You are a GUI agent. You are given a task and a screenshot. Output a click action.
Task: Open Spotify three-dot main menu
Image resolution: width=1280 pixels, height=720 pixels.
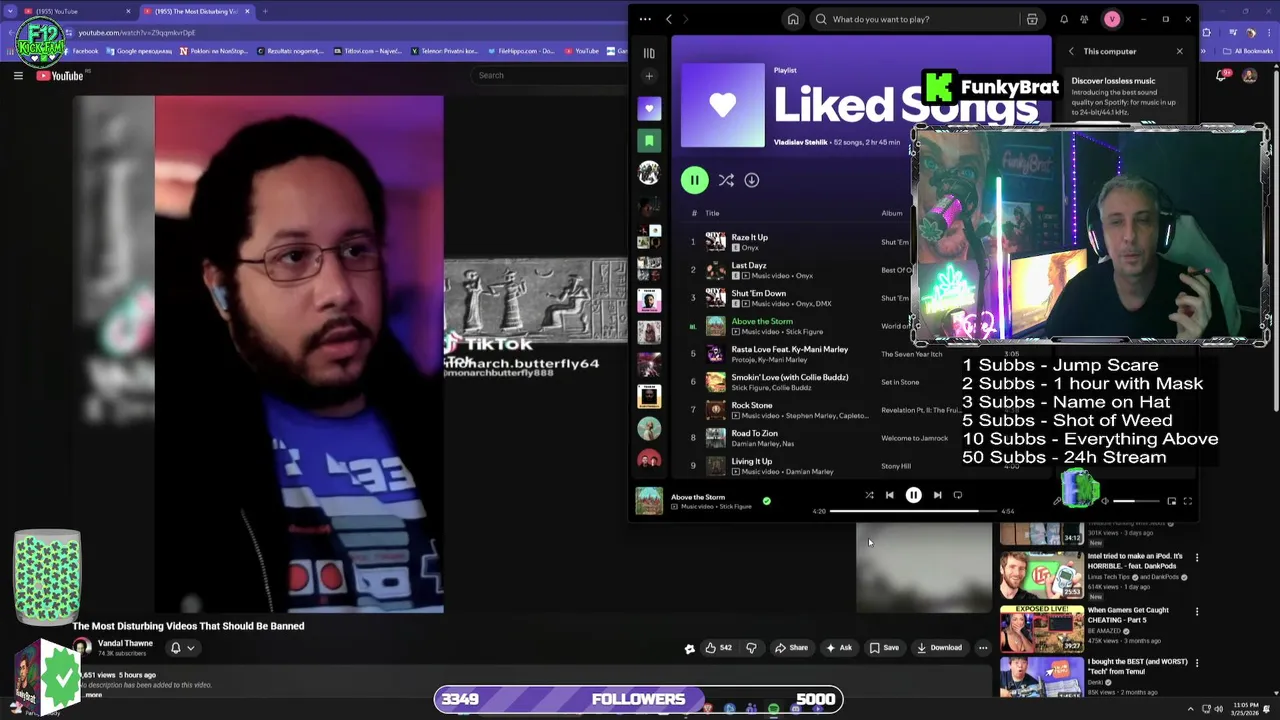click(x=645, y=19)
